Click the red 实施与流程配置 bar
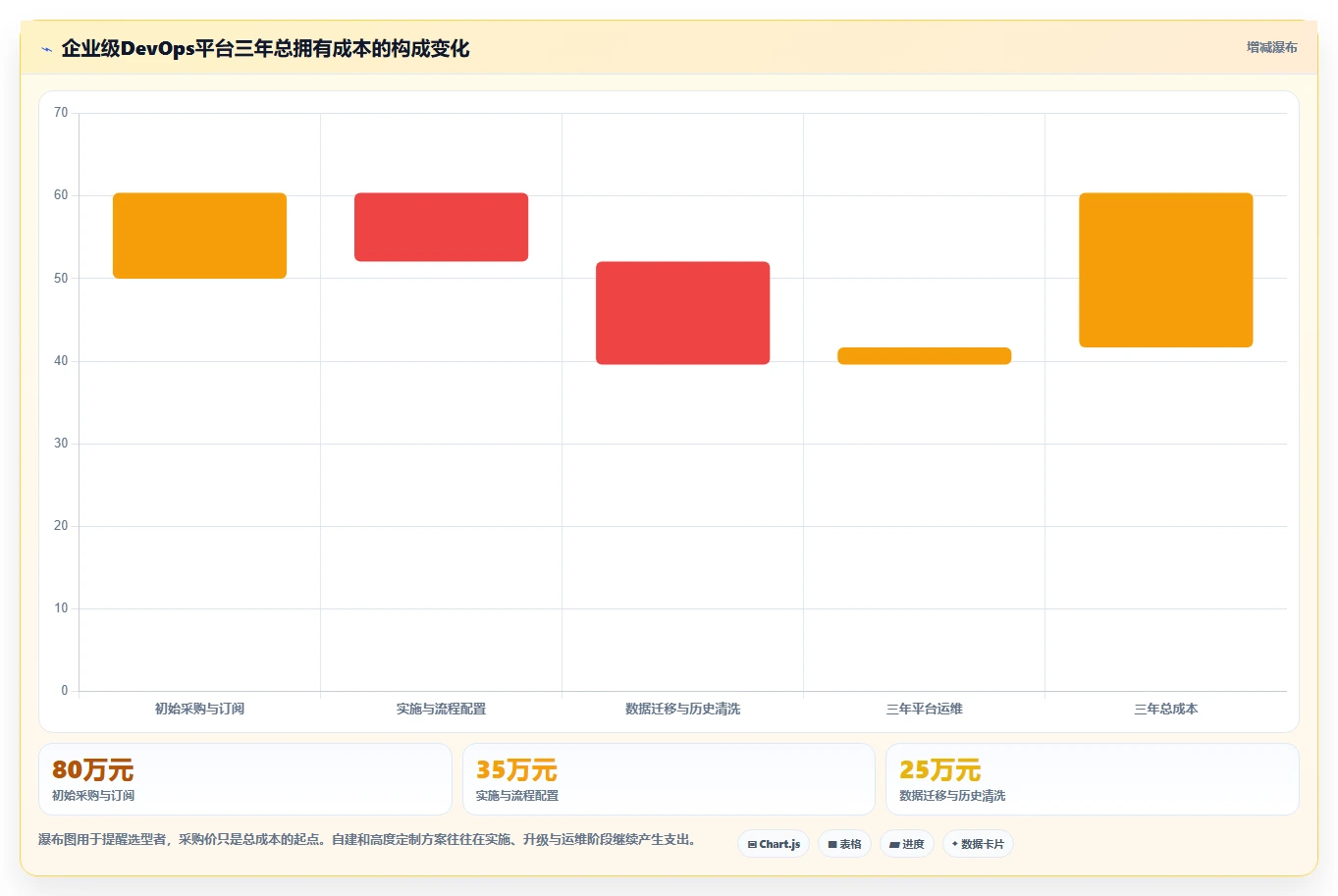 tap(441, 227)
